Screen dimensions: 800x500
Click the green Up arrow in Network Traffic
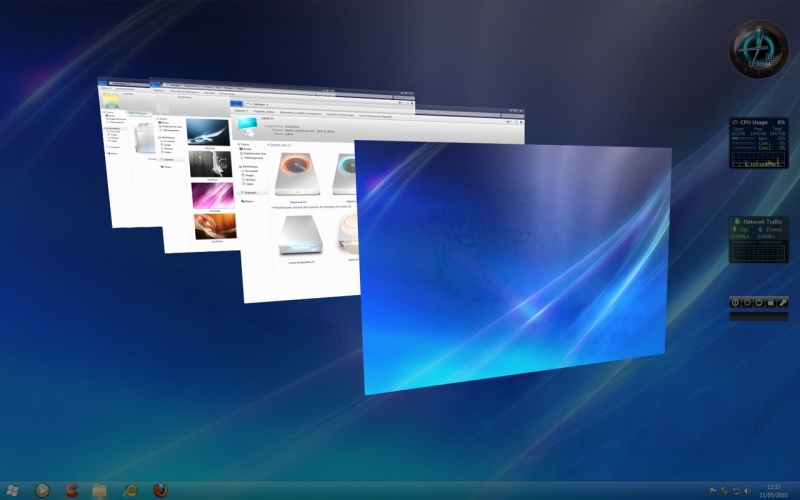point(735,230)
